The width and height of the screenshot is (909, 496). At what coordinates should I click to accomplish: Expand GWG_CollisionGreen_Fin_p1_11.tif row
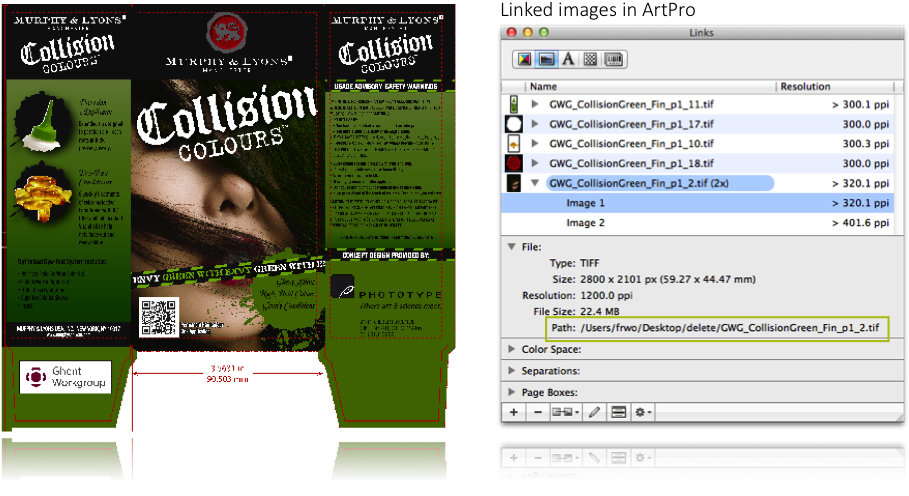(x=535, y=104)
